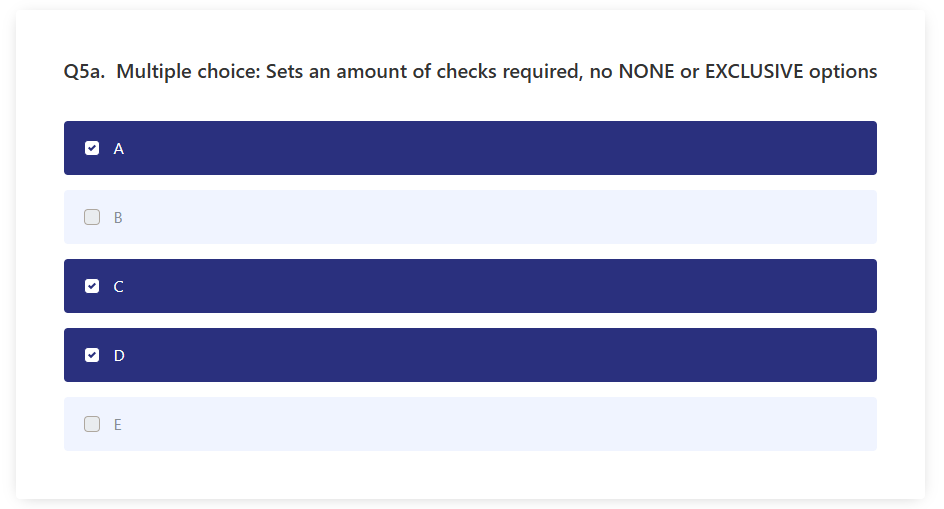Viewport: 944px width, 509px height.
Task: Click the letter label E
Action: (x=118, y=425)
